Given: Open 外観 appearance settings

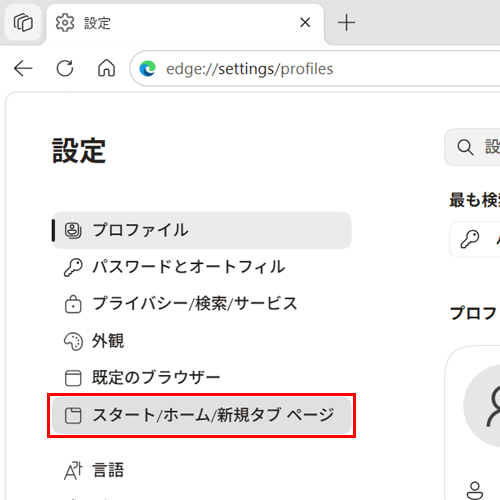Looking at the screenshot, I should pyautogui.click(x=202, y=341).
